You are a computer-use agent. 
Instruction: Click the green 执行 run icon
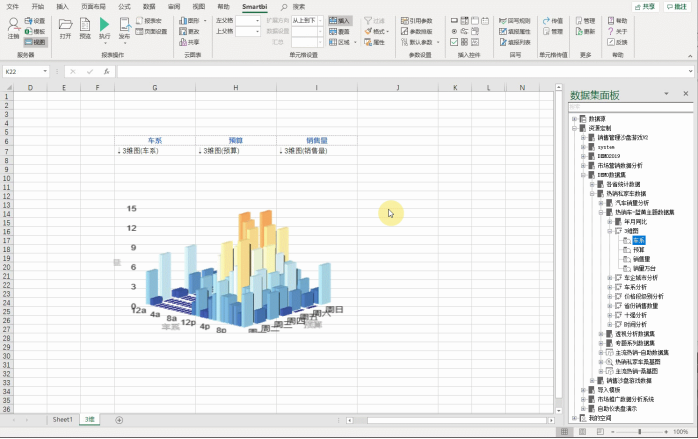point(104,24)
